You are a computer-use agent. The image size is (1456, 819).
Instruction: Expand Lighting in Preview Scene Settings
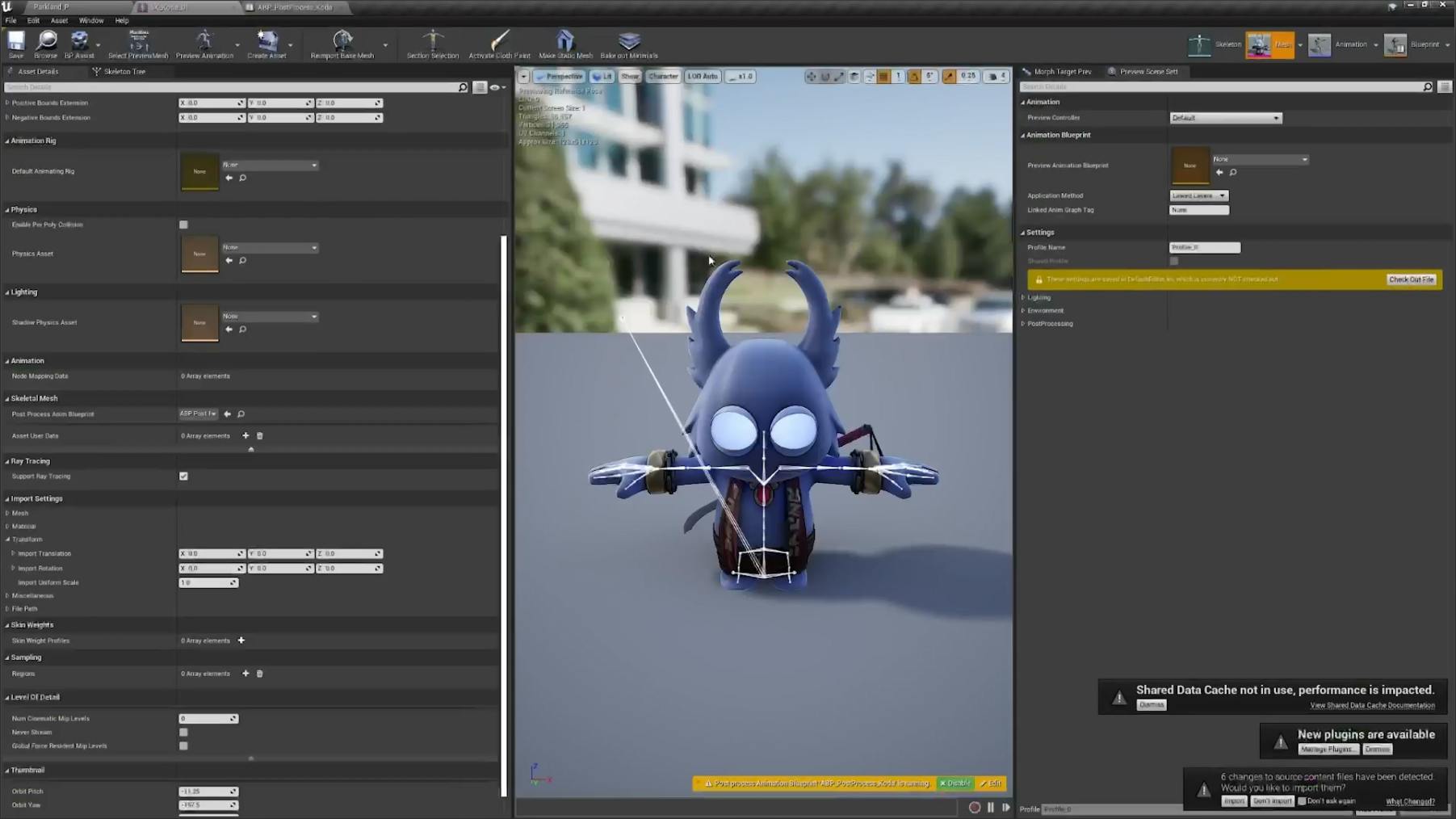click(x=1023, y=297)
